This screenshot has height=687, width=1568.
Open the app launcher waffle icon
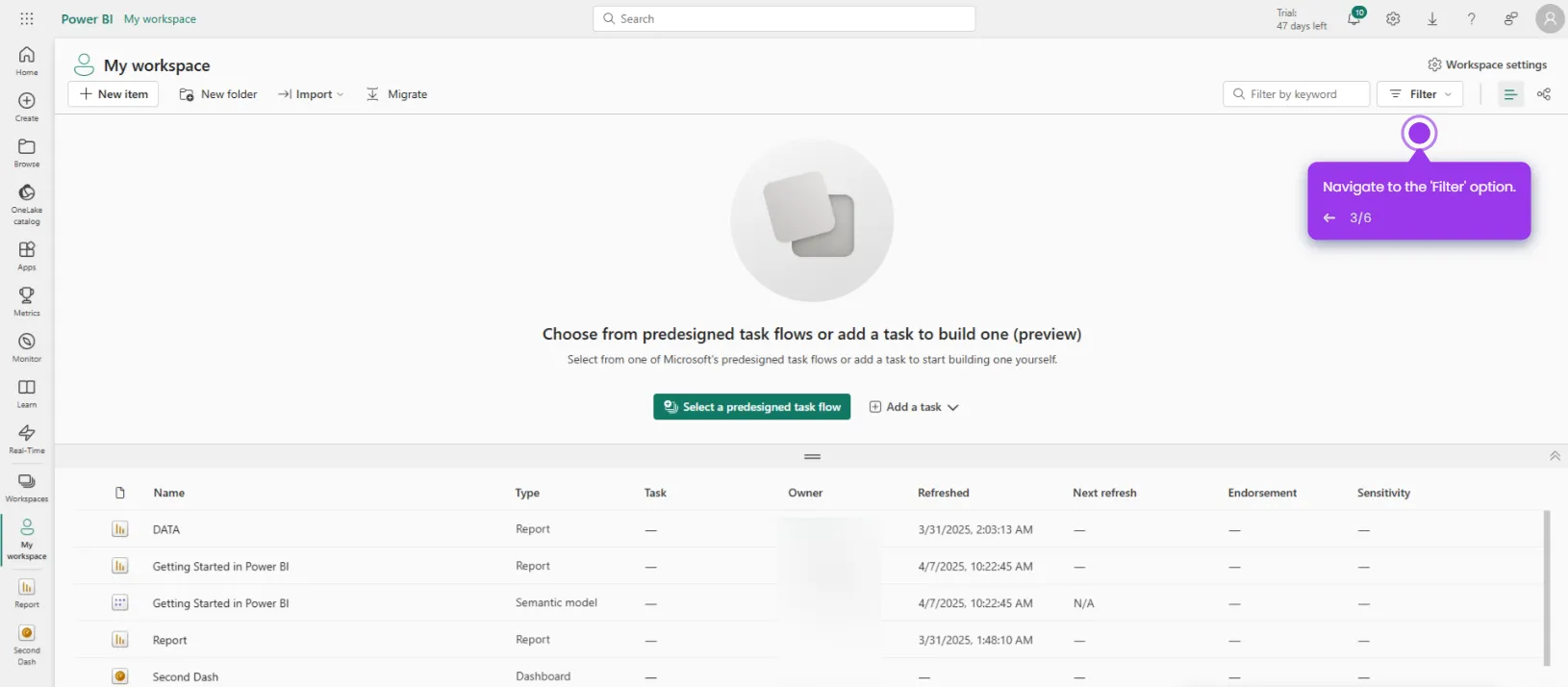tap(27, 18)
